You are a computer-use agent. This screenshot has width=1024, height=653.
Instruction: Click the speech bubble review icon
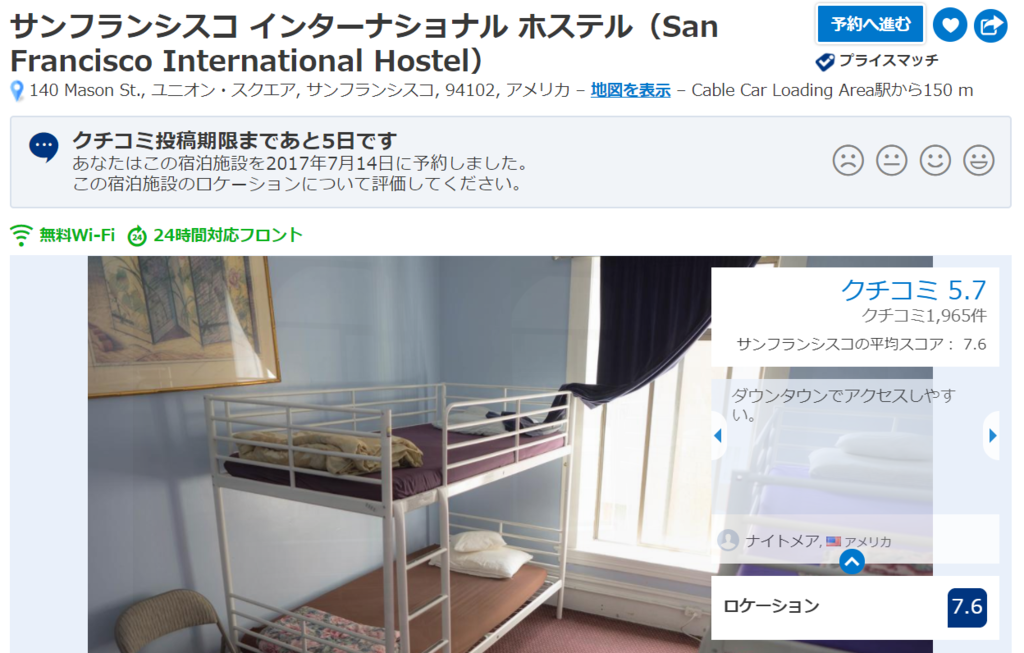pos(44,147)
